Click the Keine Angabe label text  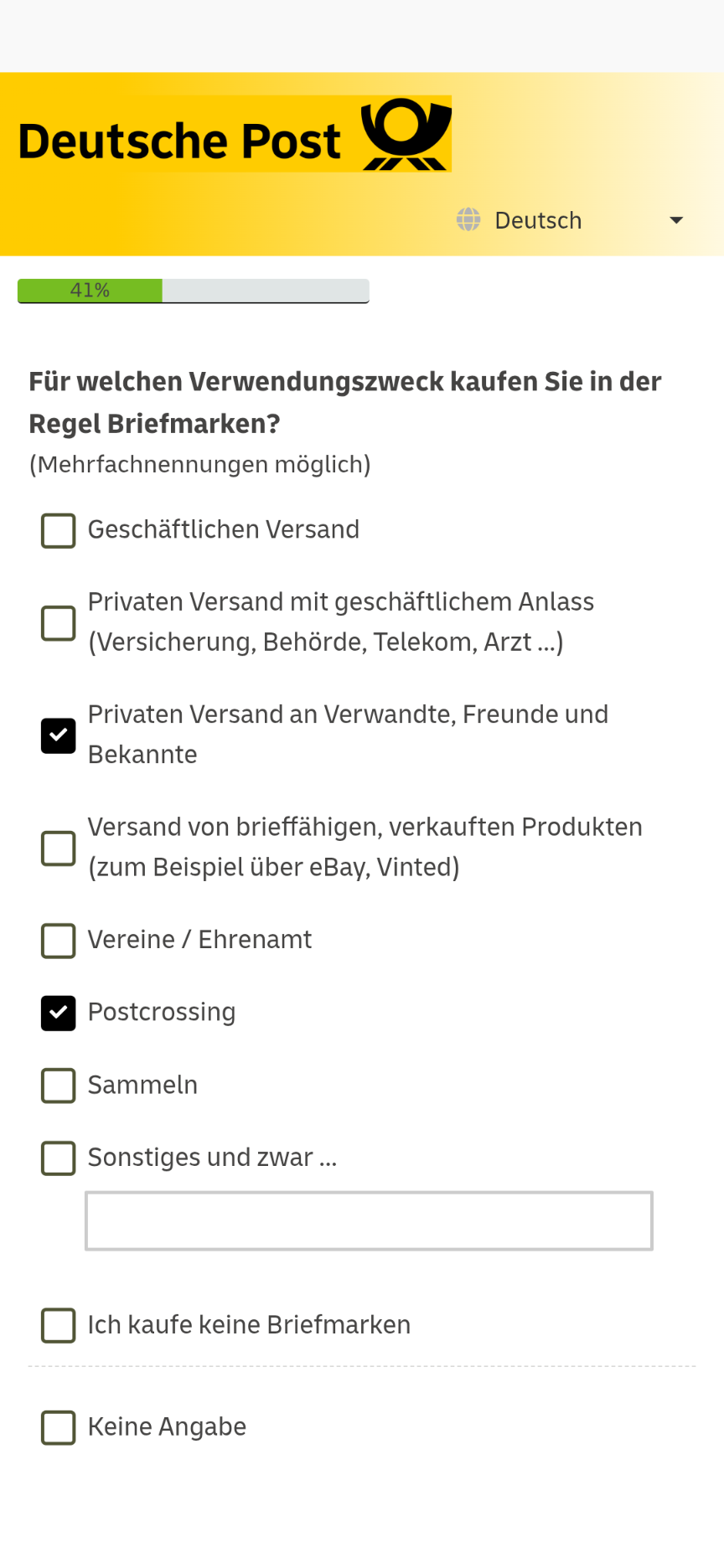[x=168, y=1426]
